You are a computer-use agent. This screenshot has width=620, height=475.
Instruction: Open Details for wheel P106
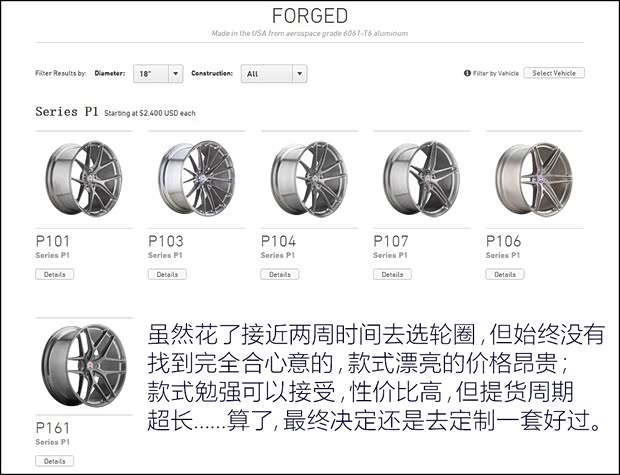click(x=505, y=274)
